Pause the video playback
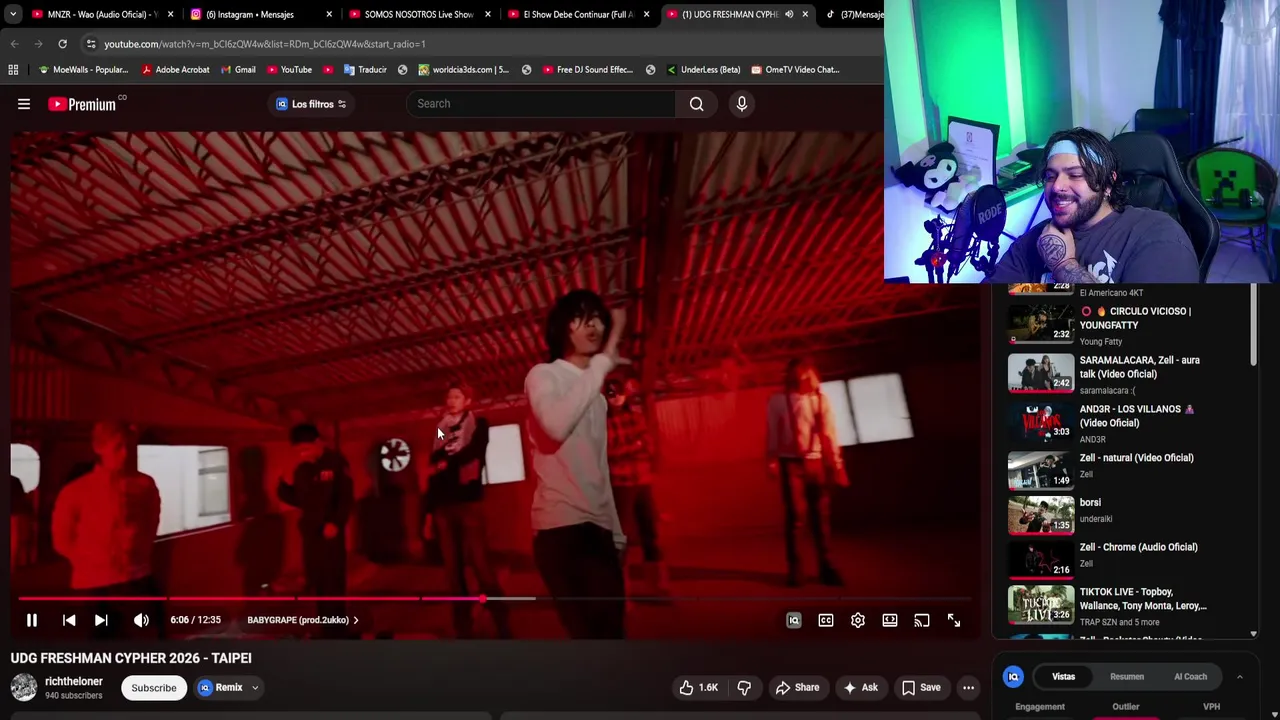The width and height of the screenshot is (1280, 720). pos(32,620)
